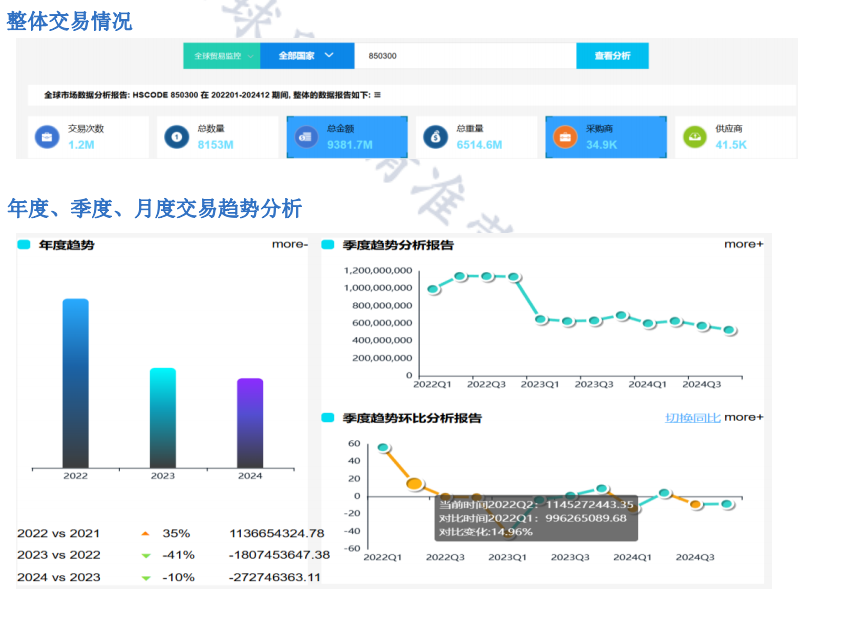The width and height of the screenshot is (841, 626).
Task: Click the 切换同比 link
Action: (692, 417)
